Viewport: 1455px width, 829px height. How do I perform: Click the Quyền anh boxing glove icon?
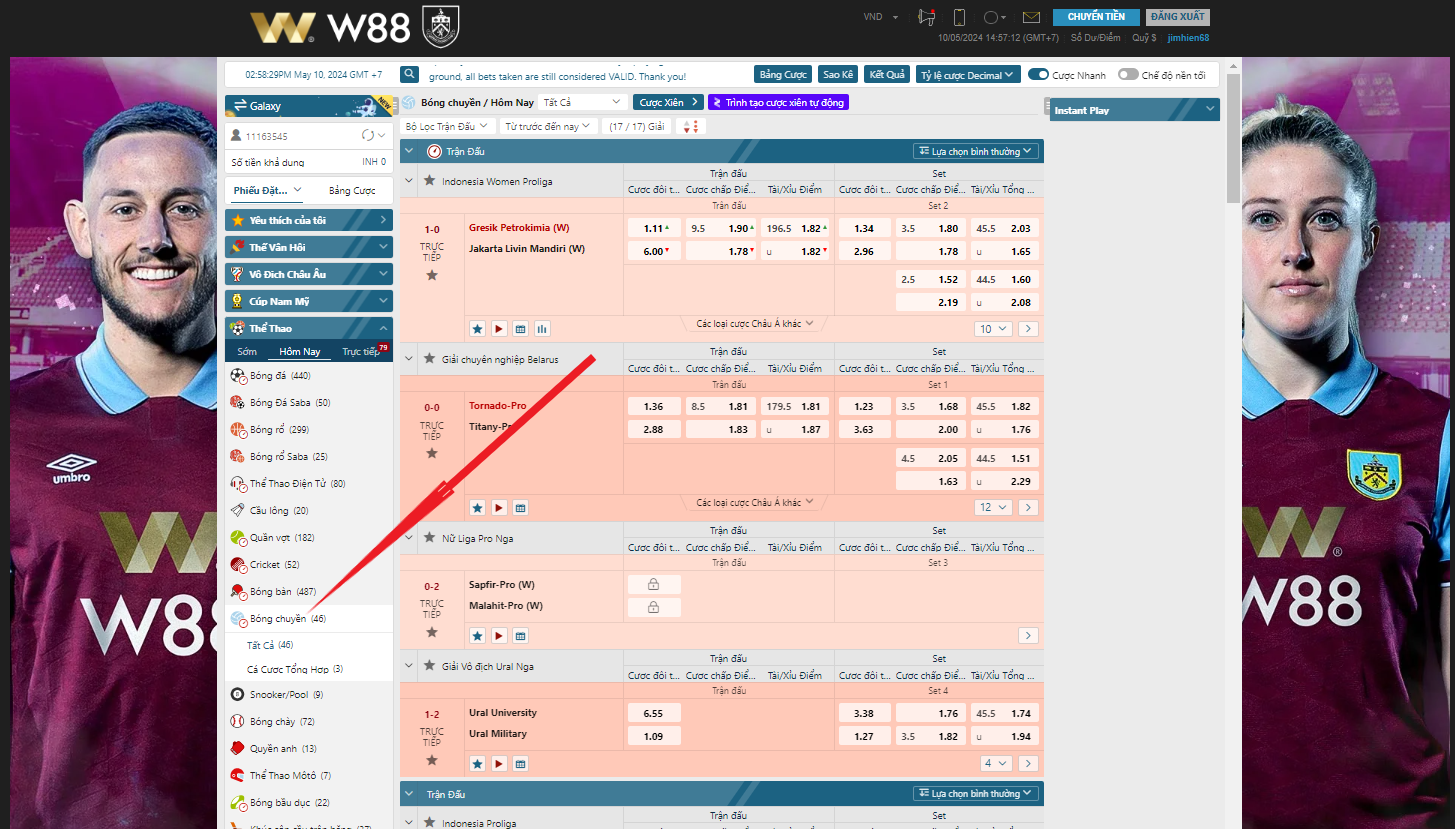pos(238,748)
